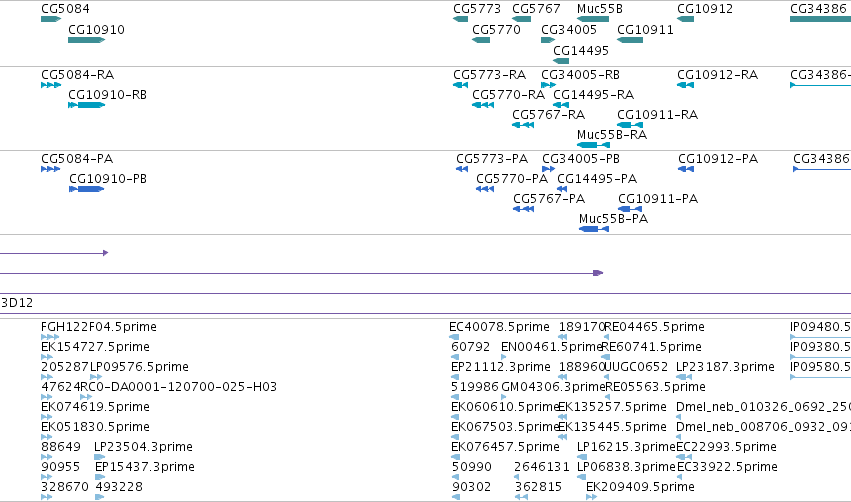Click the EK209409.5prime EST label

(640, 487)
